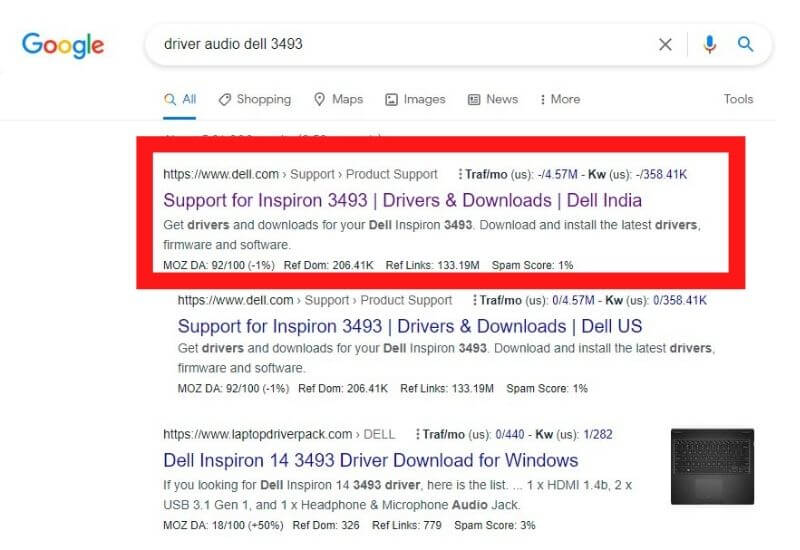This screenshot has height=550, width=800.
Task: Switch to the Images tab
Action: pyautogui.click(x=415, y=99)
